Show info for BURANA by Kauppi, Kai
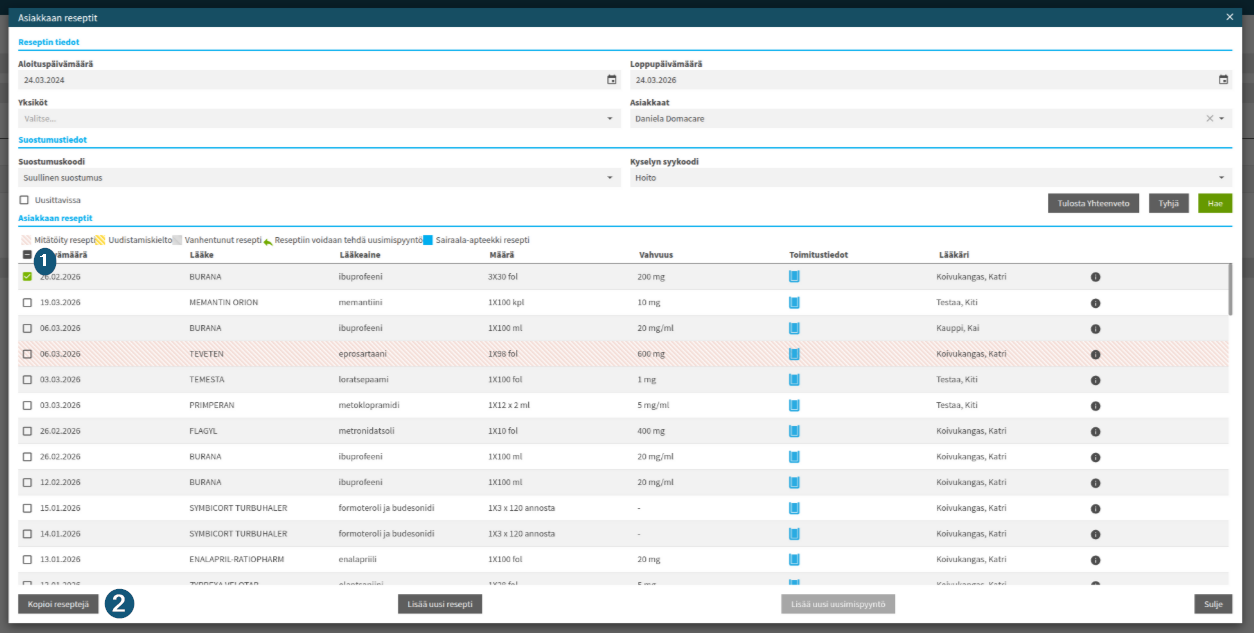This screenshot has width=1254, height=633. [1095, 328]
